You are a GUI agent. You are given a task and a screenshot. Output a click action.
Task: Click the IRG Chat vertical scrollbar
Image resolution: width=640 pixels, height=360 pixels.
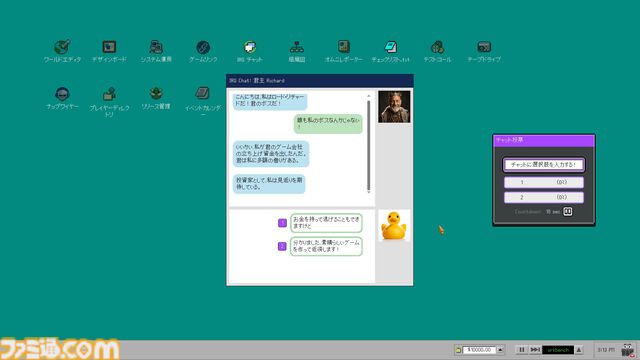369,146
